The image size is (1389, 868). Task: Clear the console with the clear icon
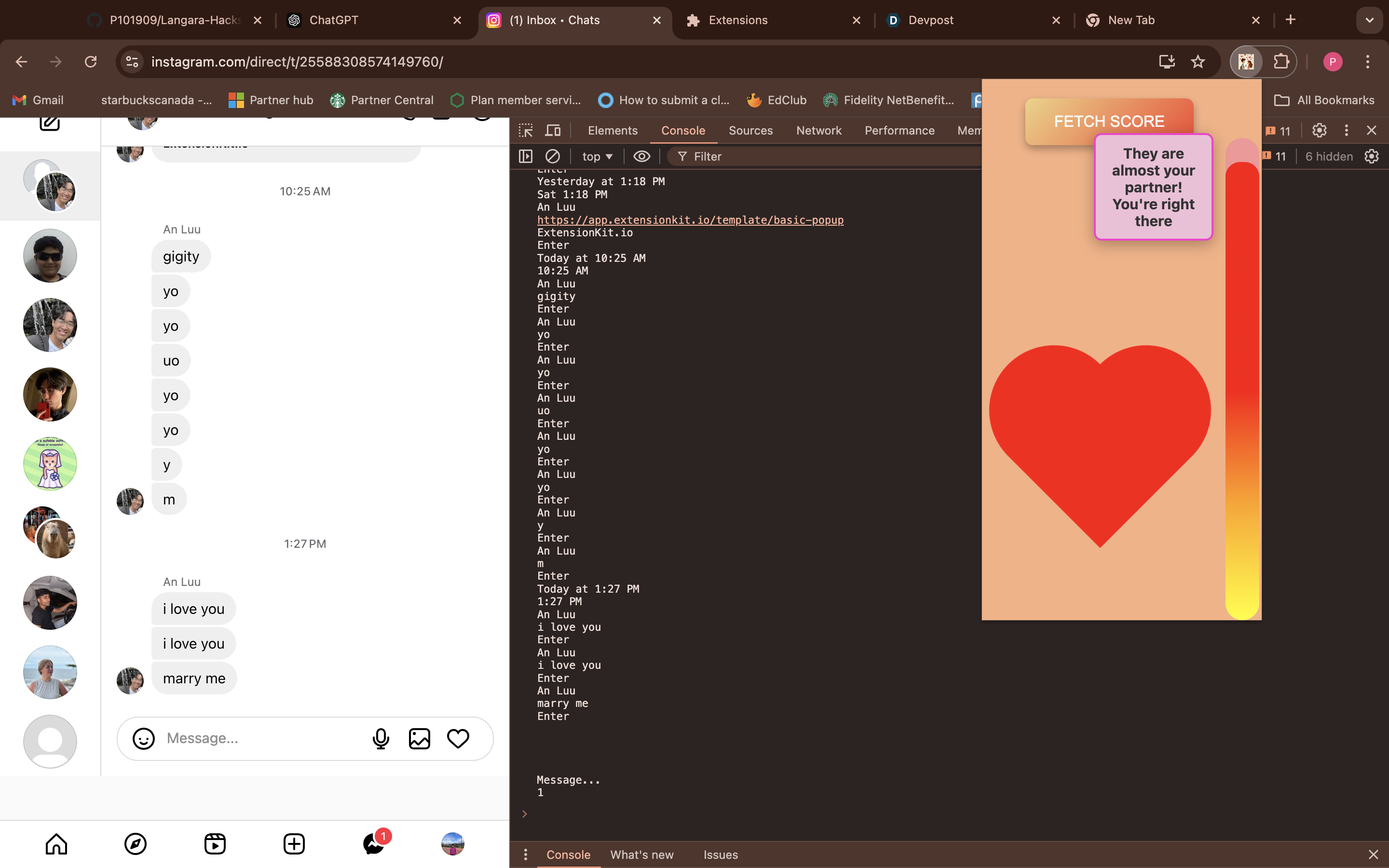[552, 156]
